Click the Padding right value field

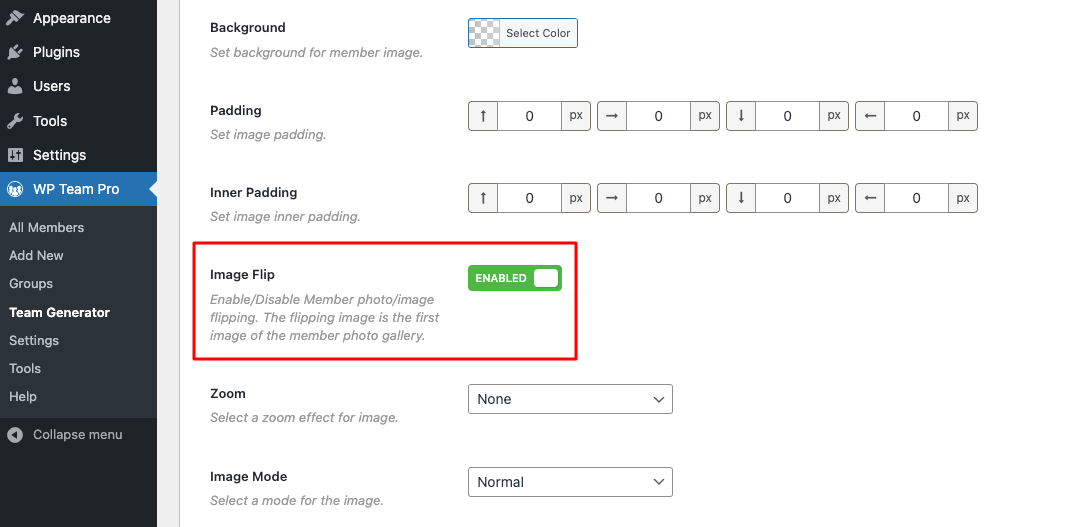pos(658,116)
